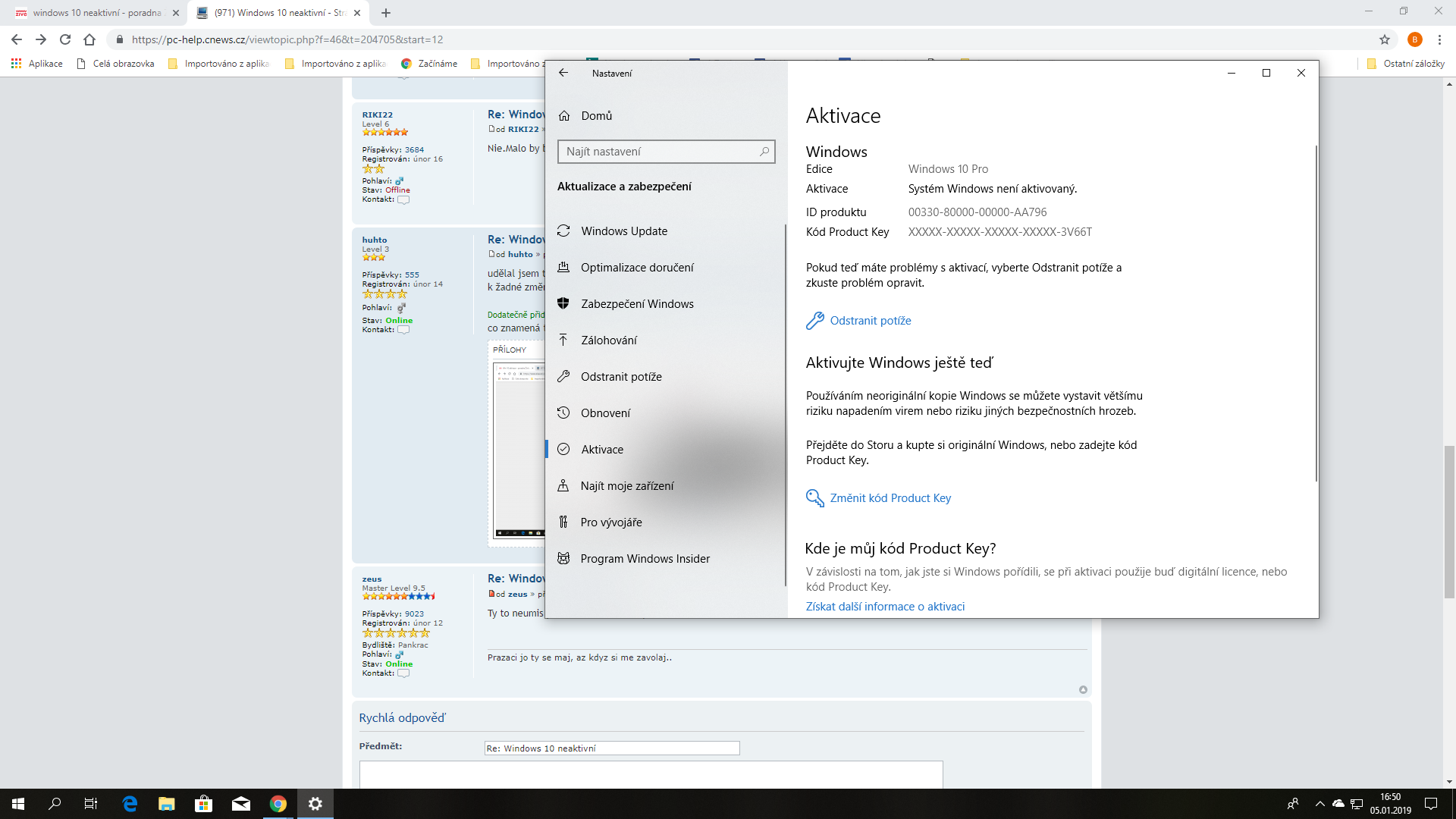
Task: Click Změnit kód Product Key link
Action: (x=890, y=498)
